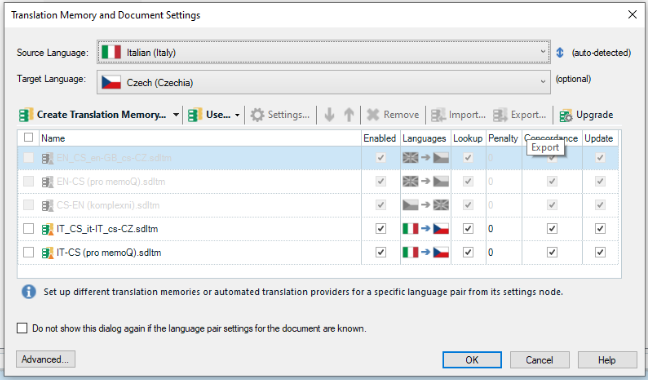Toggle Enabled for IT_CS_it-IT_cs-CZ.sdltm
The width and height of the screenshot is (648, 380).
point(381,228)
